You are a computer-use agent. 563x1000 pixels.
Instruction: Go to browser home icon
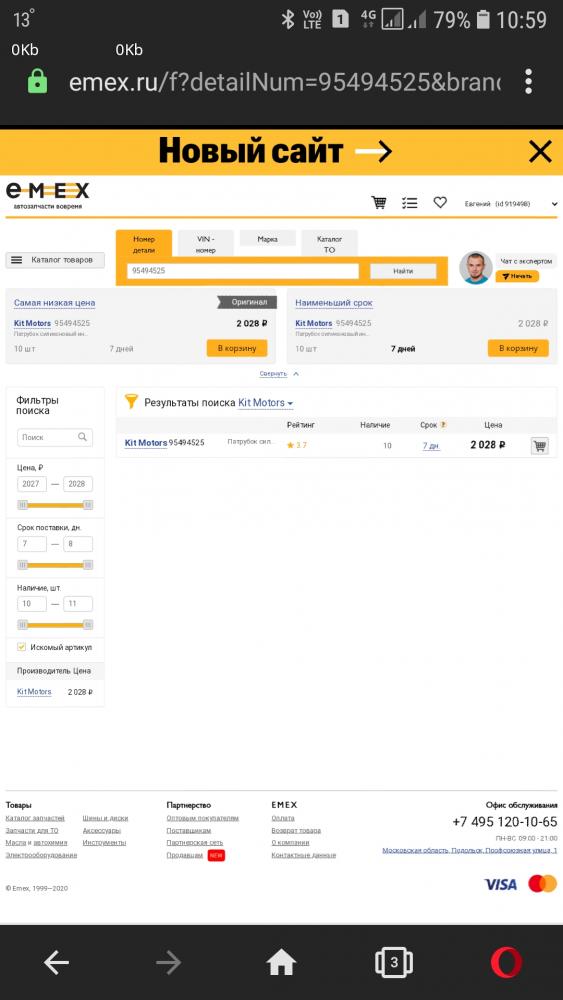[281, 962]
